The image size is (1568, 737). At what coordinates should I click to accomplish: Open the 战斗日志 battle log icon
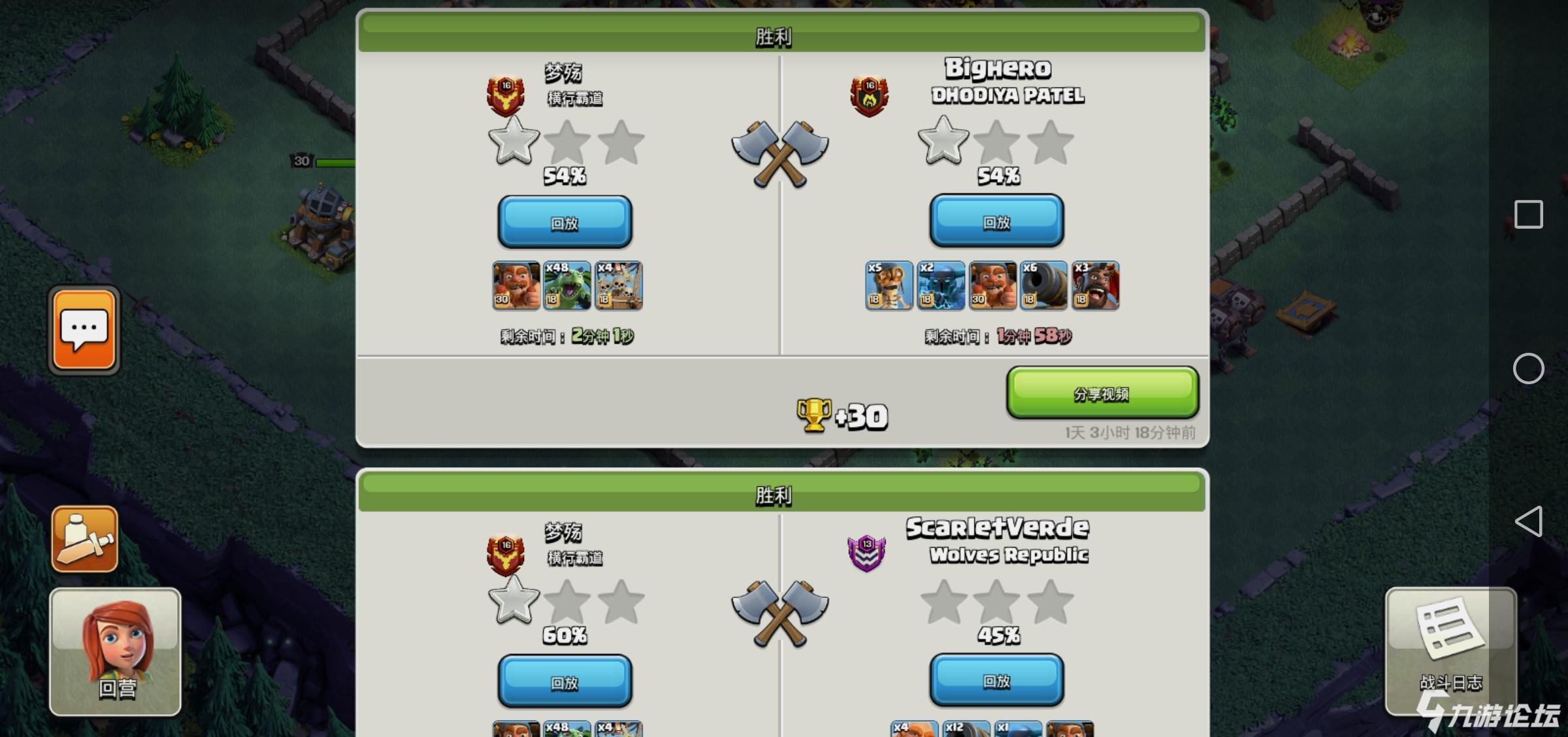(1450, 650)
